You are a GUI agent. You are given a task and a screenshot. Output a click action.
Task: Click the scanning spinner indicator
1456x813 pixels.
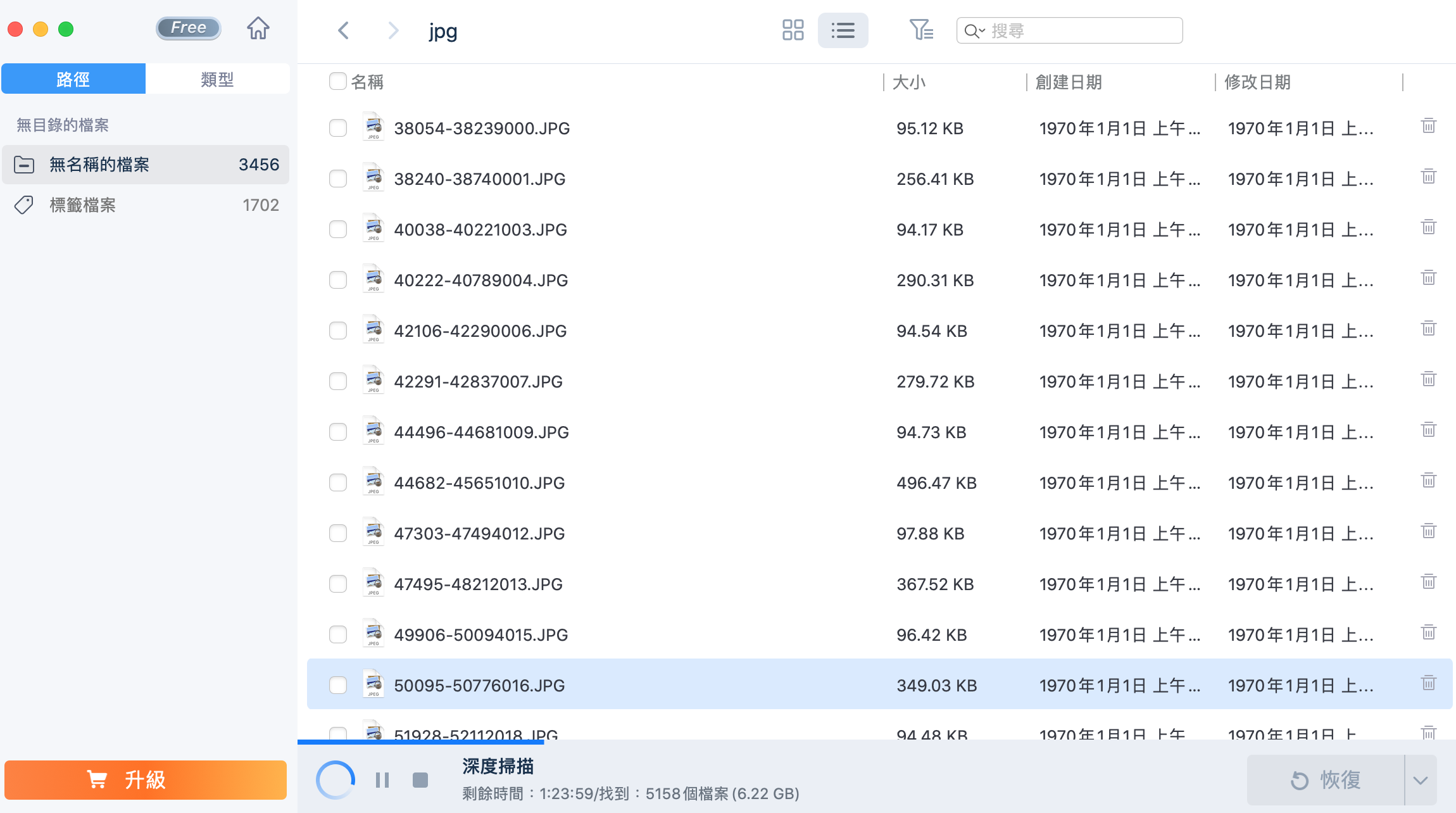tap(336, 780)
